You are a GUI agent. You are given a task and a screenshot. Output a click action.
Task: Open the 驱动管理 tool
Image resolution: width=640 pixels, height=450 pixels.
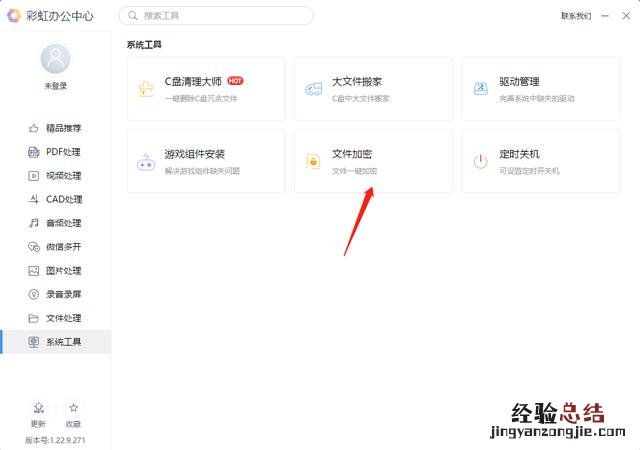click(541, 89)
